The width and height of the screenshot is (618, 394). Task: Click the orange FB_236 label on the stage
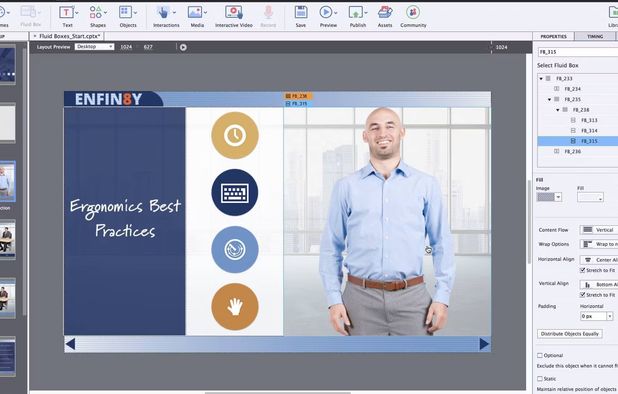coord(298,96)
